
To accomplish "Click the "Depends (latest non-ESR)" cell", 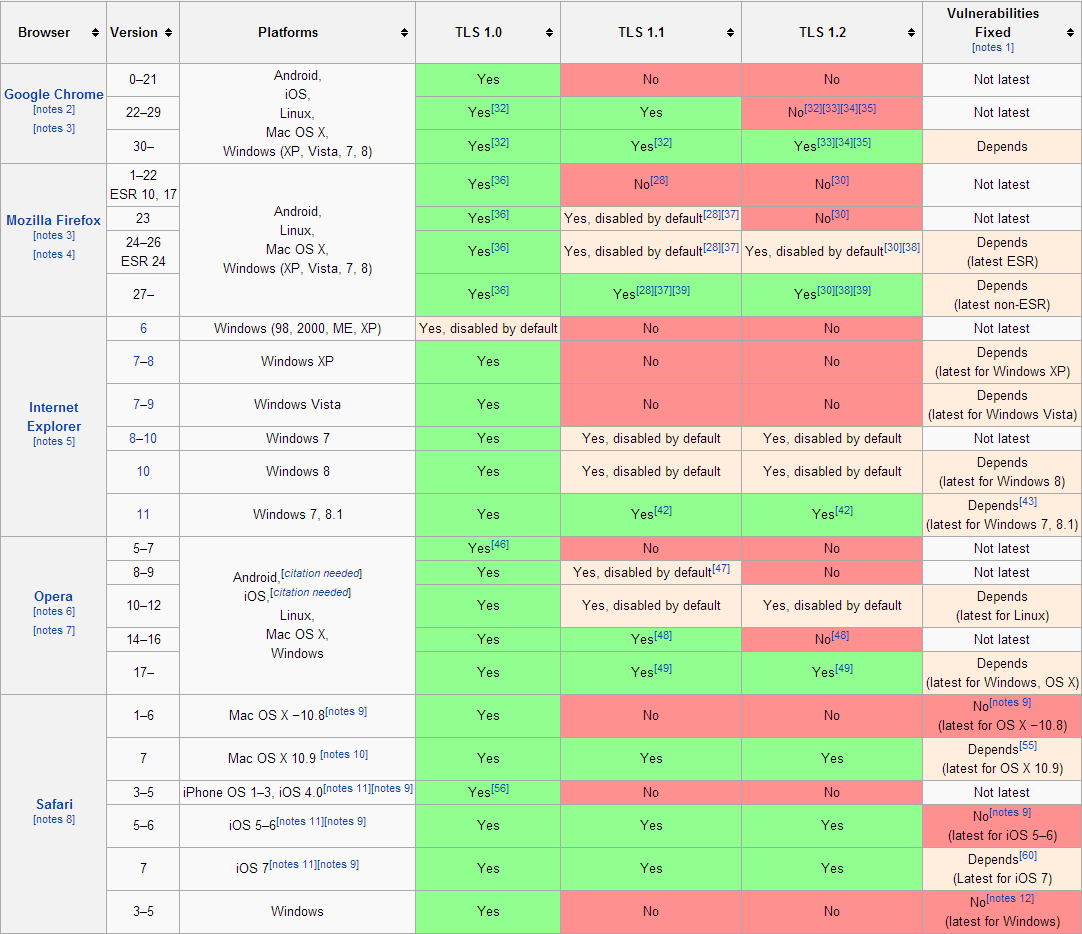I will click(x=1002, y=295).
